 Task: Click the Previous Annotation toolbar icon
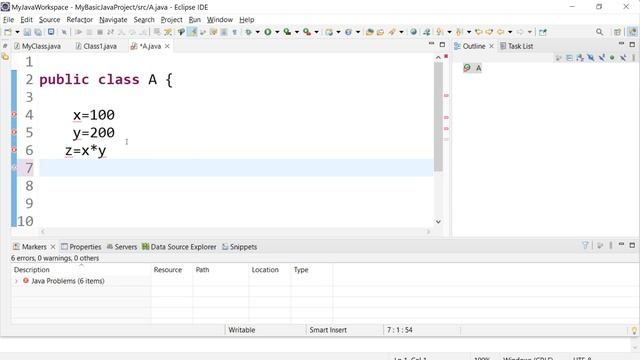pyautogui.click(x=459, y=32)
